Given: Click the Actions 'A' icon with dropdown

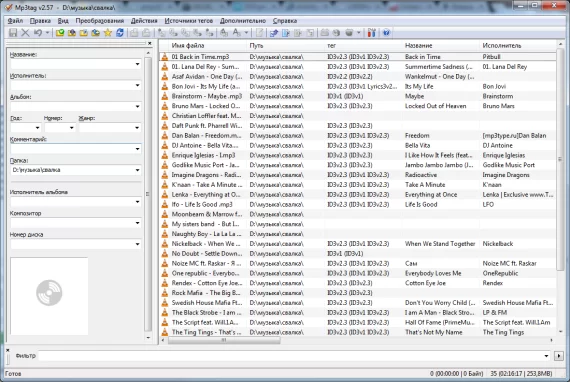Looking at the screenshot, I should 237,33.
